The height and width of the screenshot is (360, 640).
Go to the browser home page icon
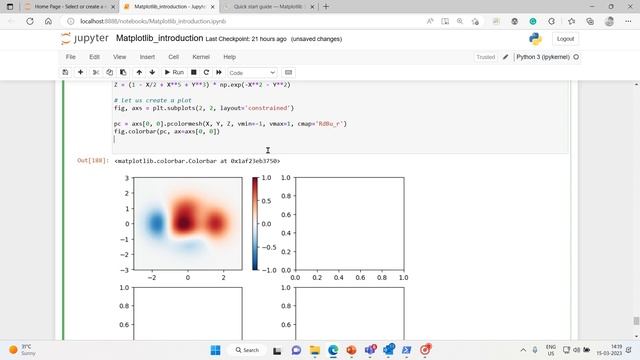click(48, 21)
